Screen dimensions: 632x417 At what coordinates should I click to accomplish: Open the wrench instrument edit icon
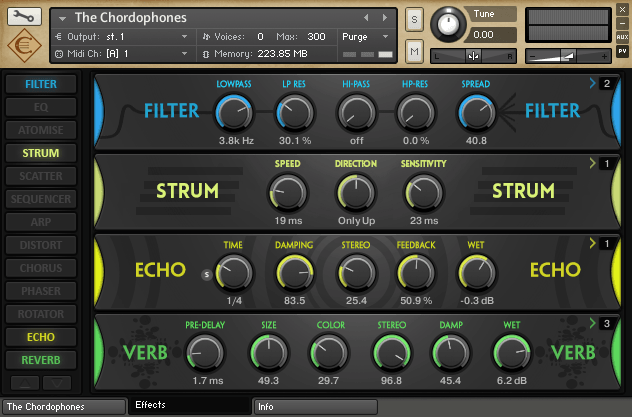[24, 16]
